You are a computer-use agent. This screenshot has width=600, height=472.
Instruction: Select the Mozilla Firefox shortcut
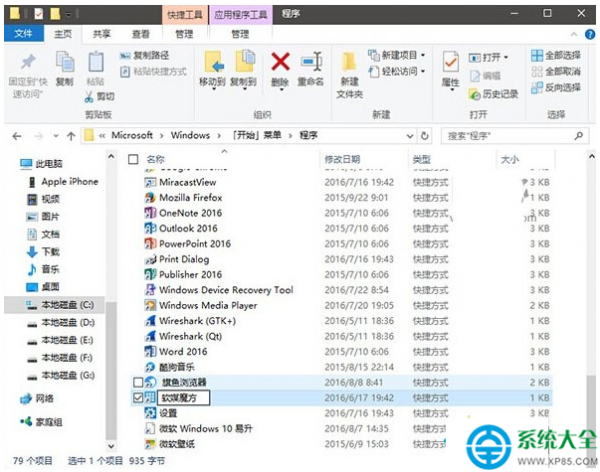click(x=184, y=198)
